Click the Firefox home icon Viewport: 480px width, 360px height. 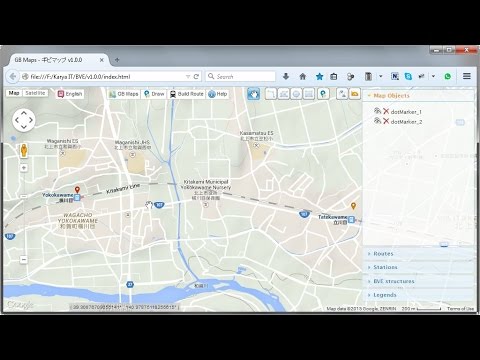click(x=303, y=76)
